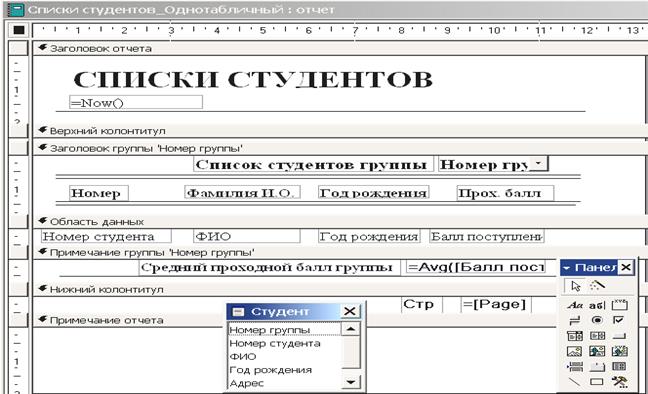Select the Bound Object Frame tool
Viewport: 648px width, 394px height.
tap(619, 351)
